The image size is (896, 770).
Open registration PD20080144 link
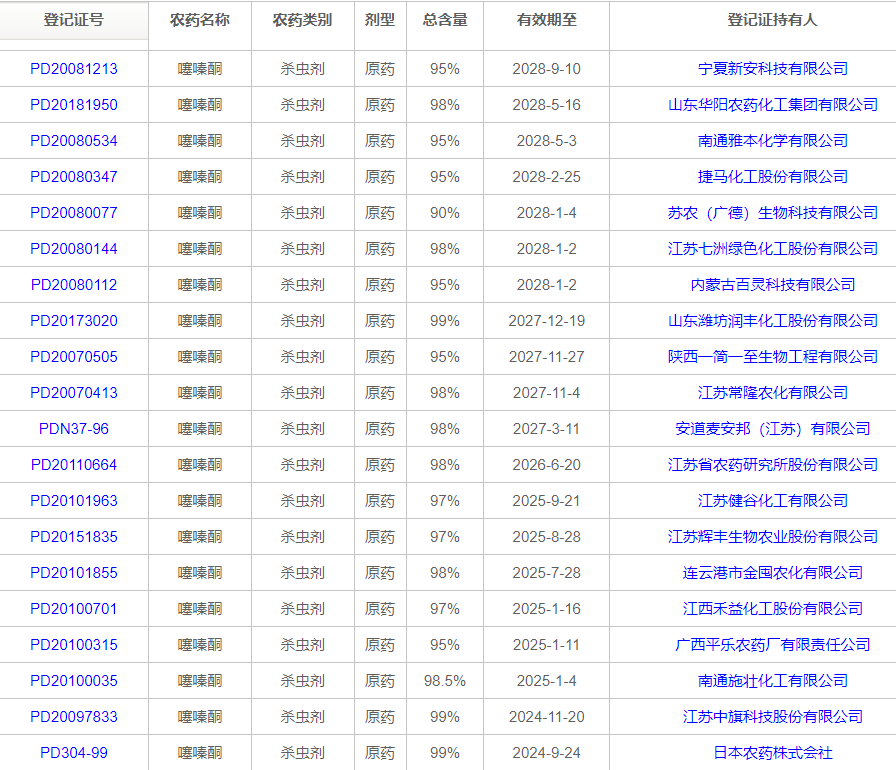(x=74, y=249)
